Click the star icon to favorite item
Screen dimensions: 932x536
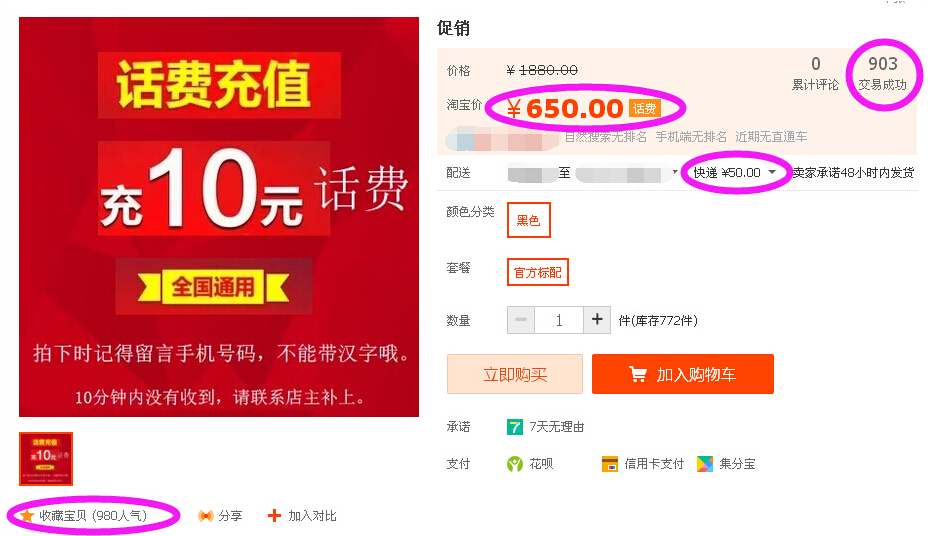pos(27,516)
